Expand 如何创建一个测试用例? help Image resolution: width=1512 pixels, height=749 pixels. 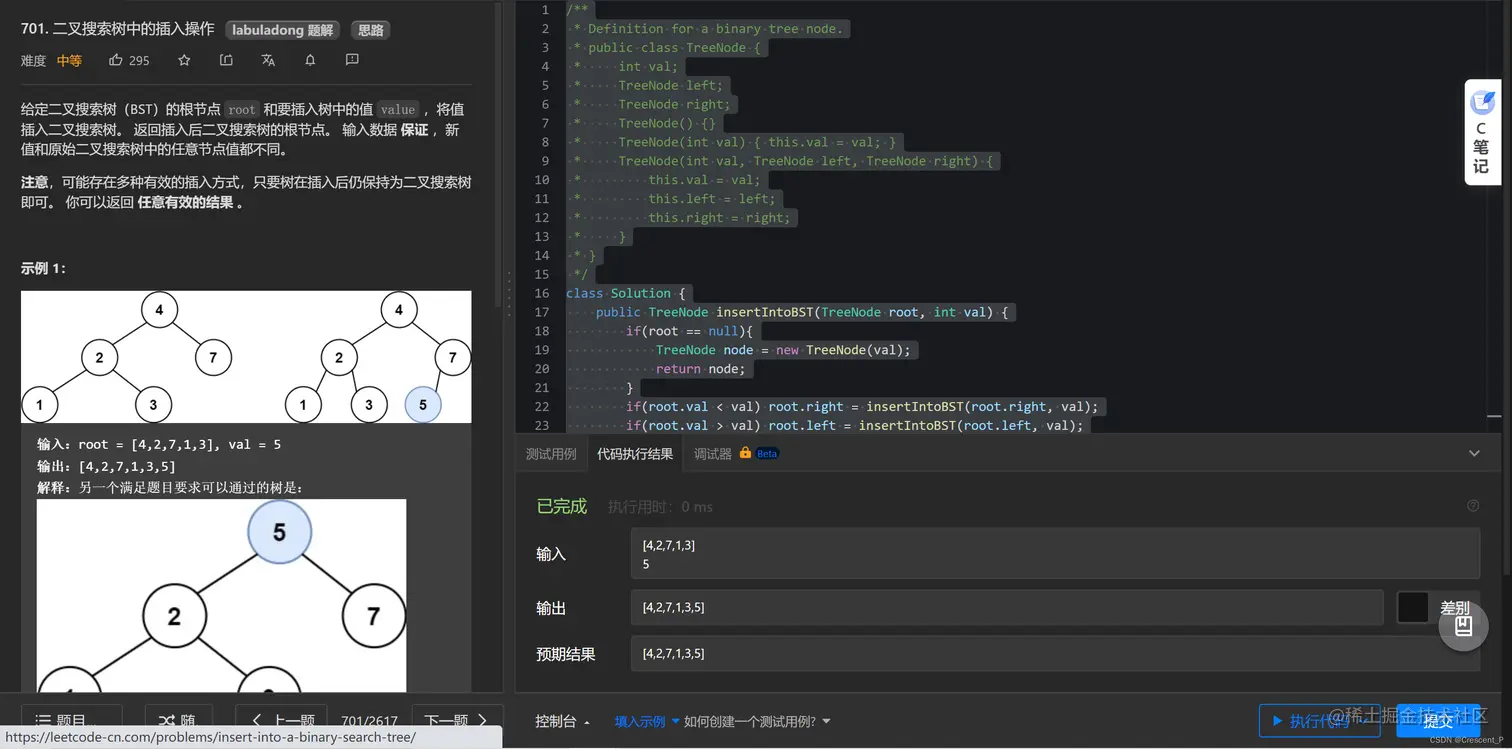[757, 721]
